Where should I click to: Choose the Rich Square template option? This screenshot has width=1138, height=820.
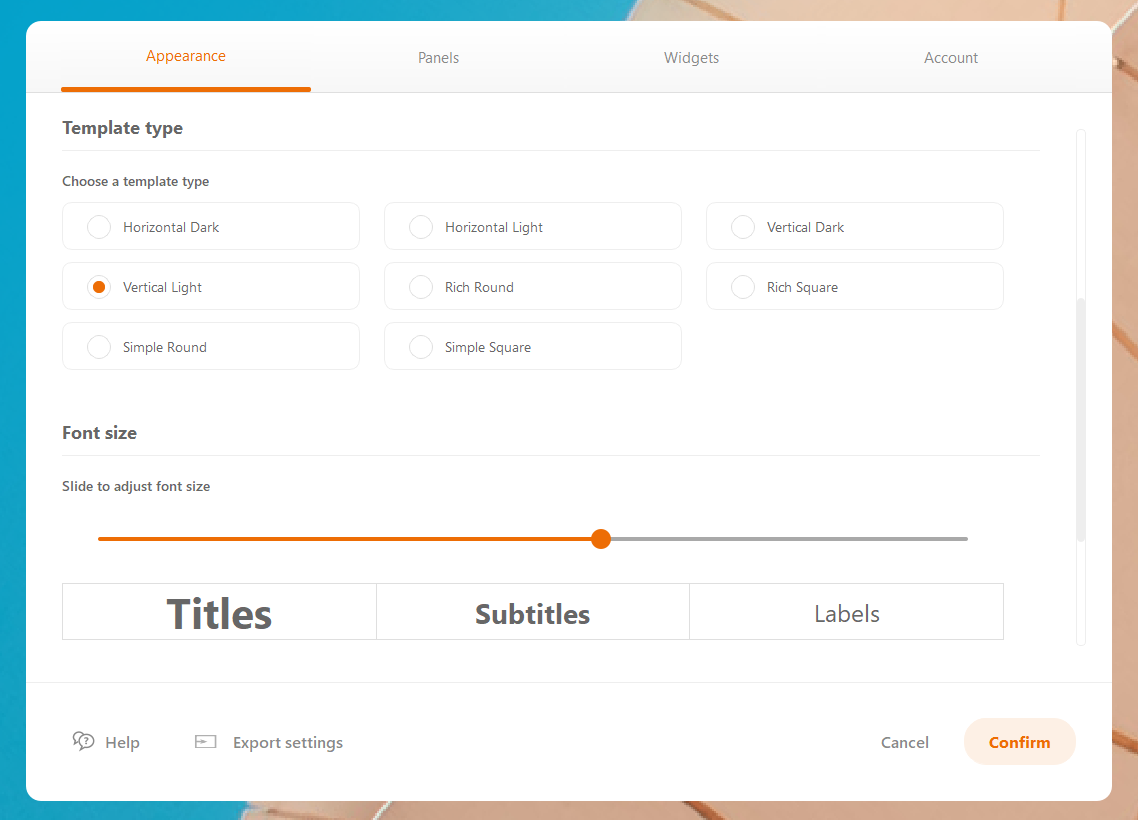point(743,287)
